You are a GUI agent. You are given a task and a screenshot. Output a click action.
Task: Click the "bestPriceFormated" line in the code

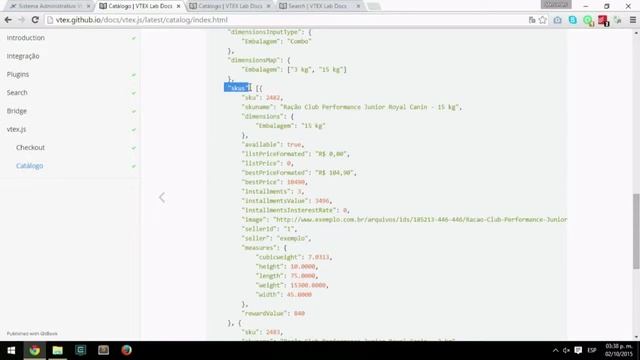299,173
